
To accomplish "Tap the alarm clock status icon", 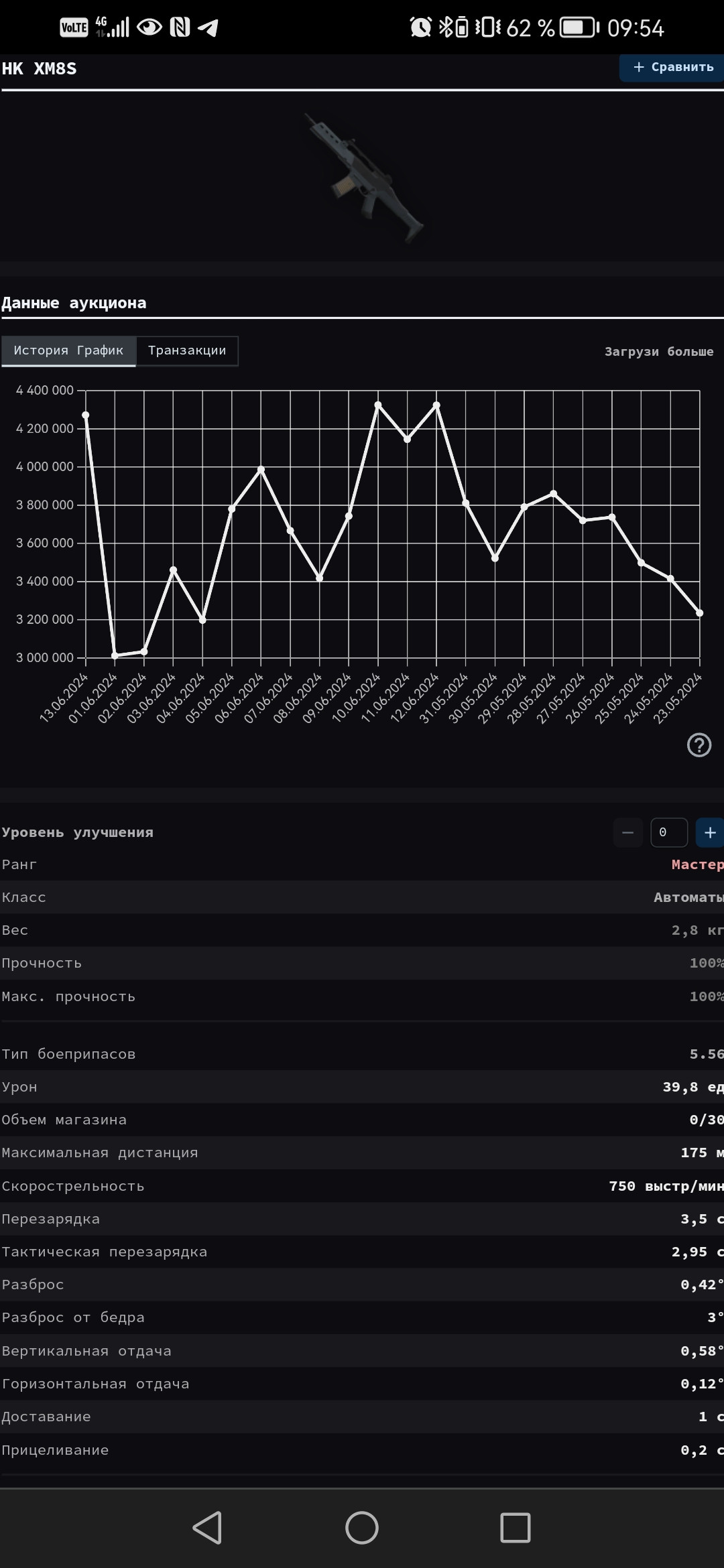I will click(421, 27).
